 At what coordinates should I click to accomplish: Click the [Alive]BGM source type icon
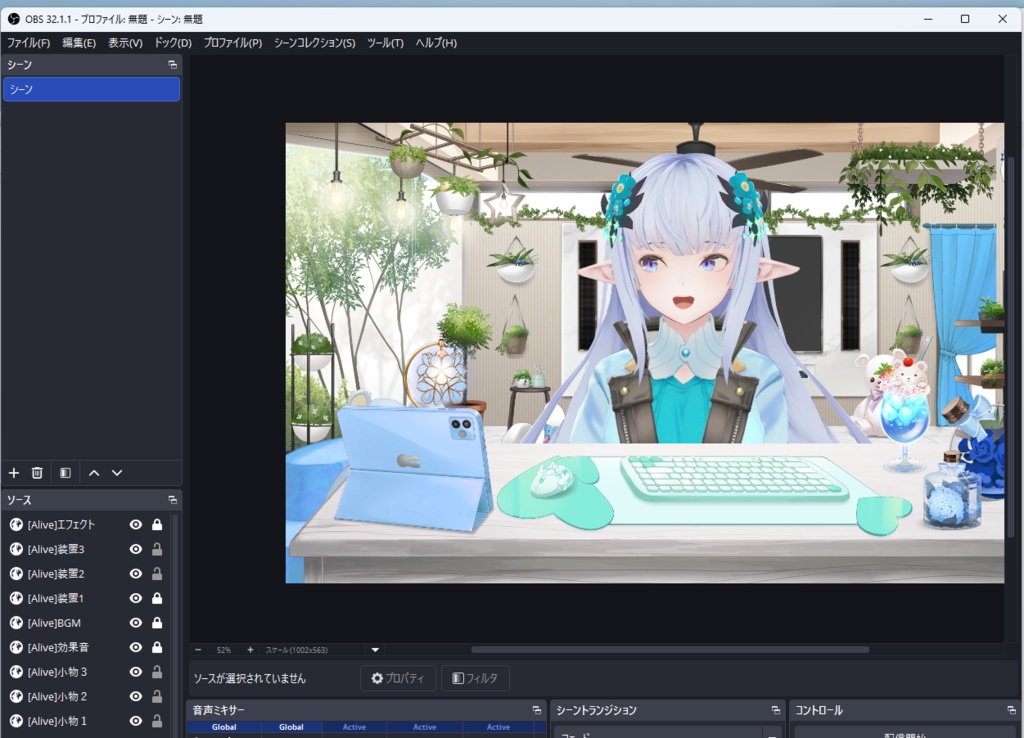14,622
